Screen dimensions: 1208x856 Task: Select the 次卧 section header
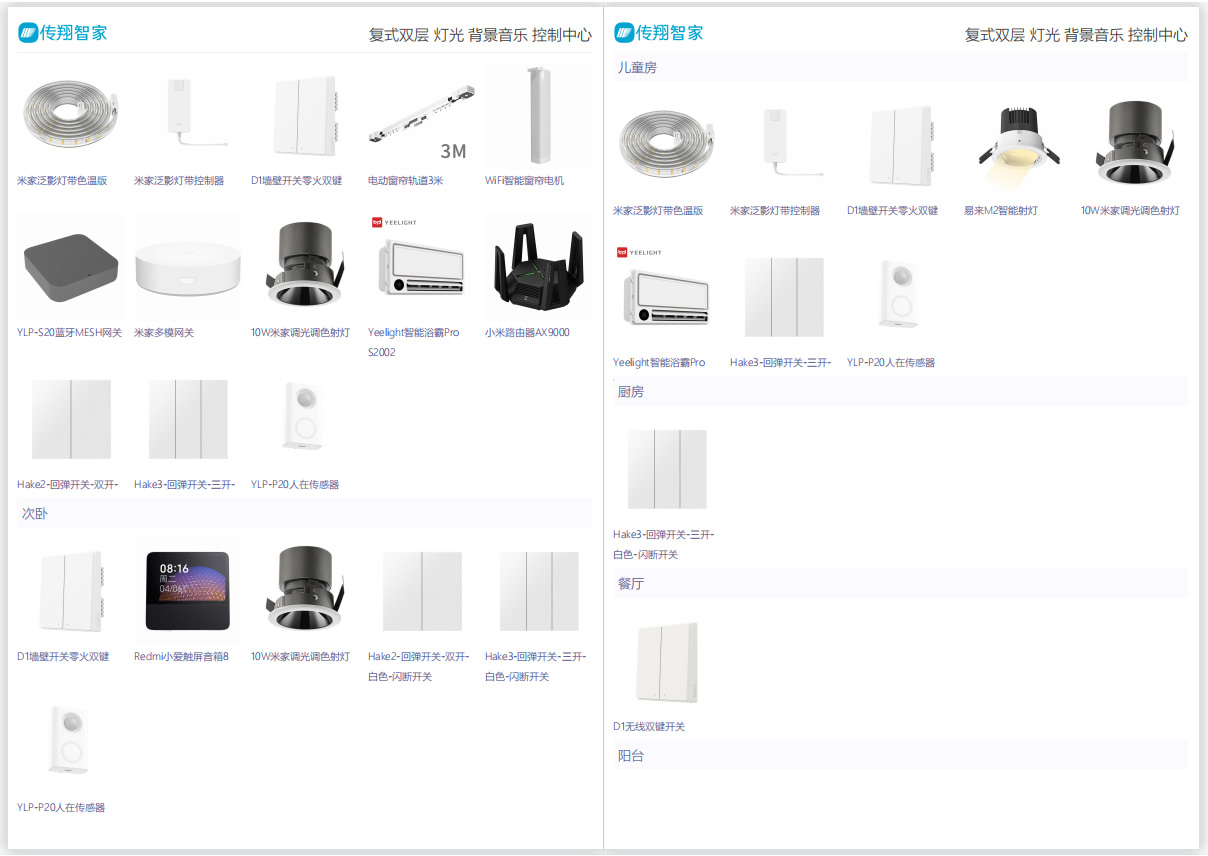(304, 513)
